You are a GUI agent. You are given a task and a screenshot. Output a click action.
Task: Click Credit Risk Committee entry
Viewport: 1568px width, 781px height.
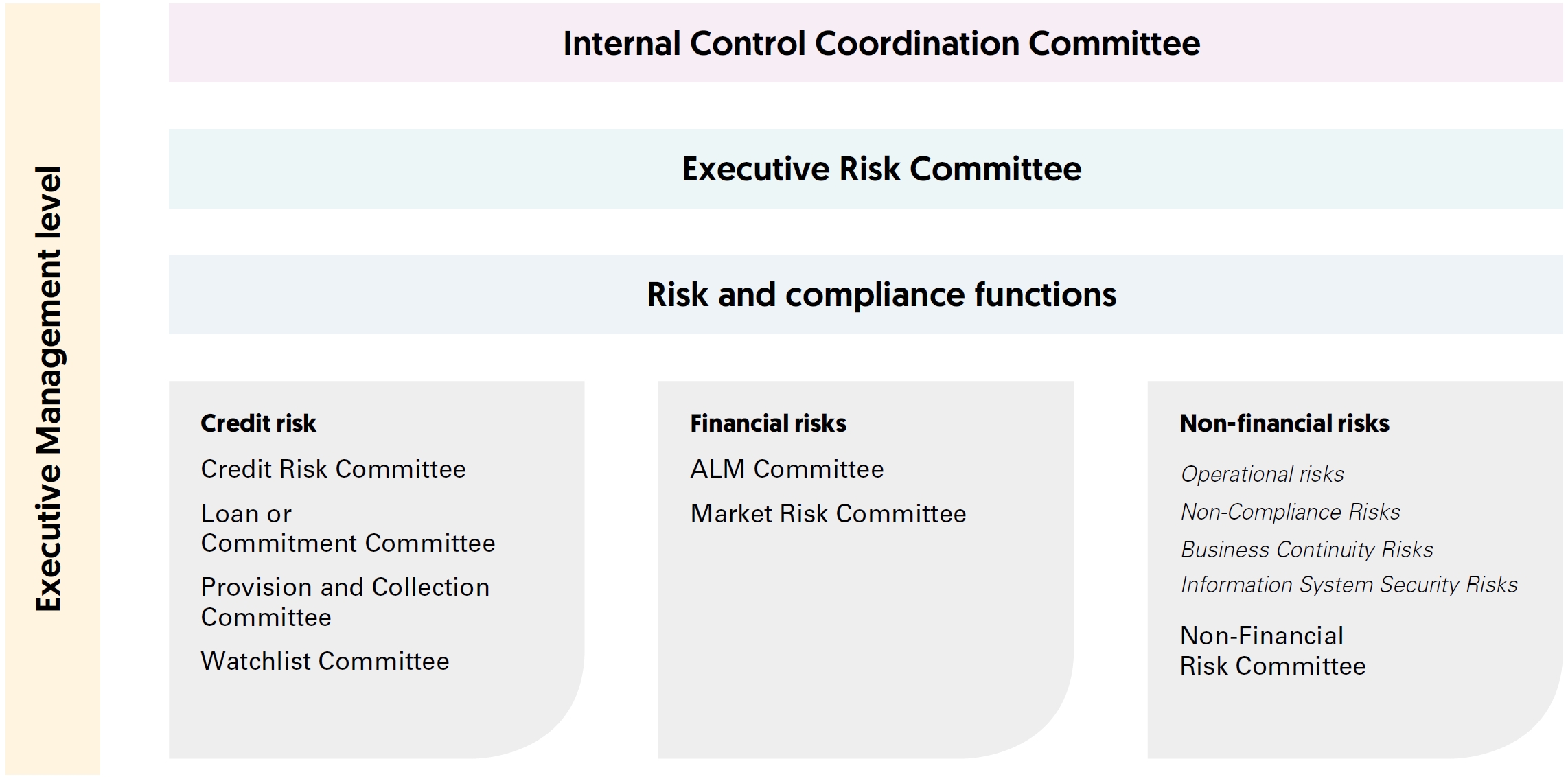tap(333, 469)
